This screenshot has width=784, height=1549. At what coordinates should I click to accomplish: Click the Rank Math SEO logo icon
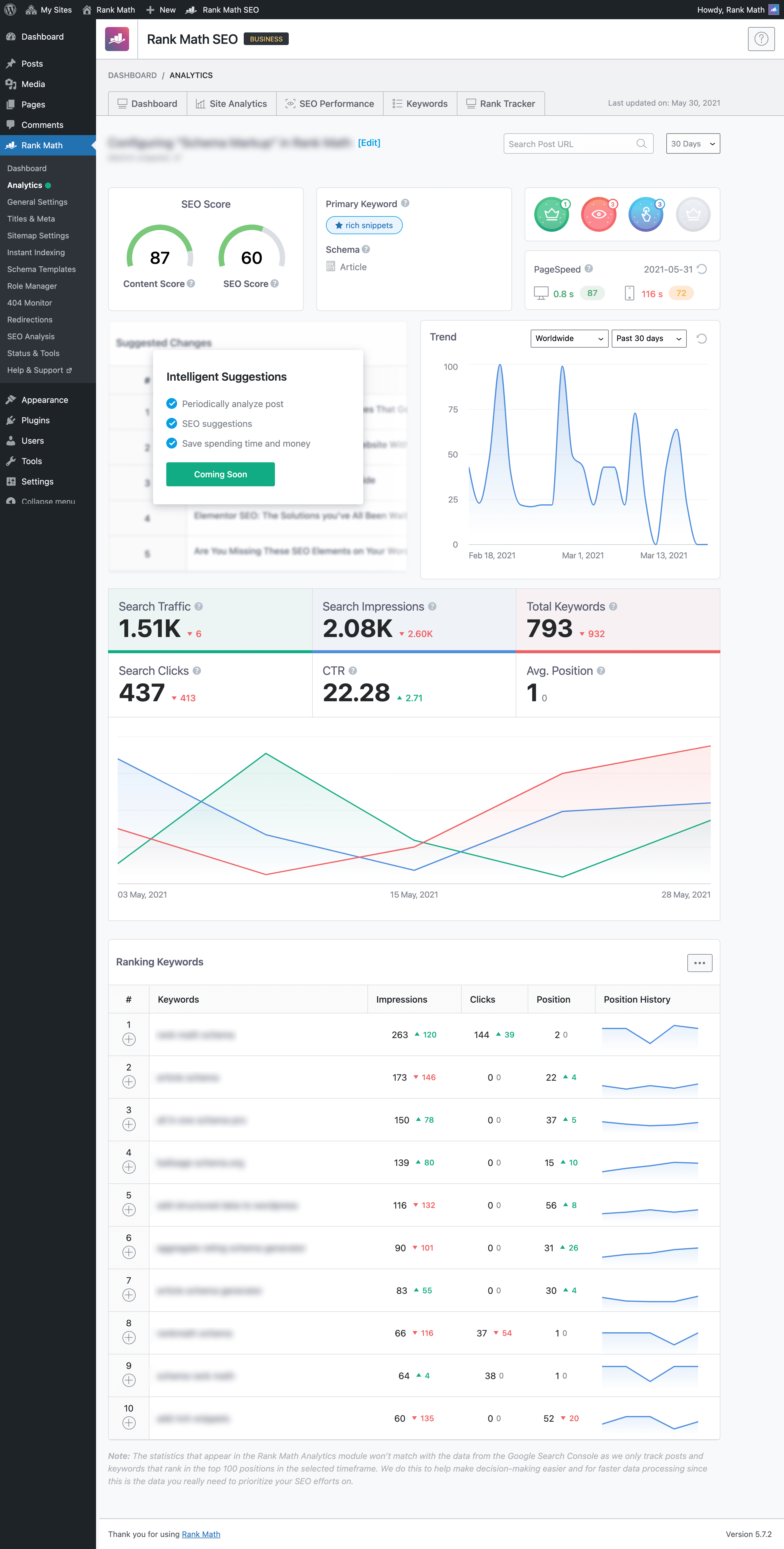(x=117, y=39)
